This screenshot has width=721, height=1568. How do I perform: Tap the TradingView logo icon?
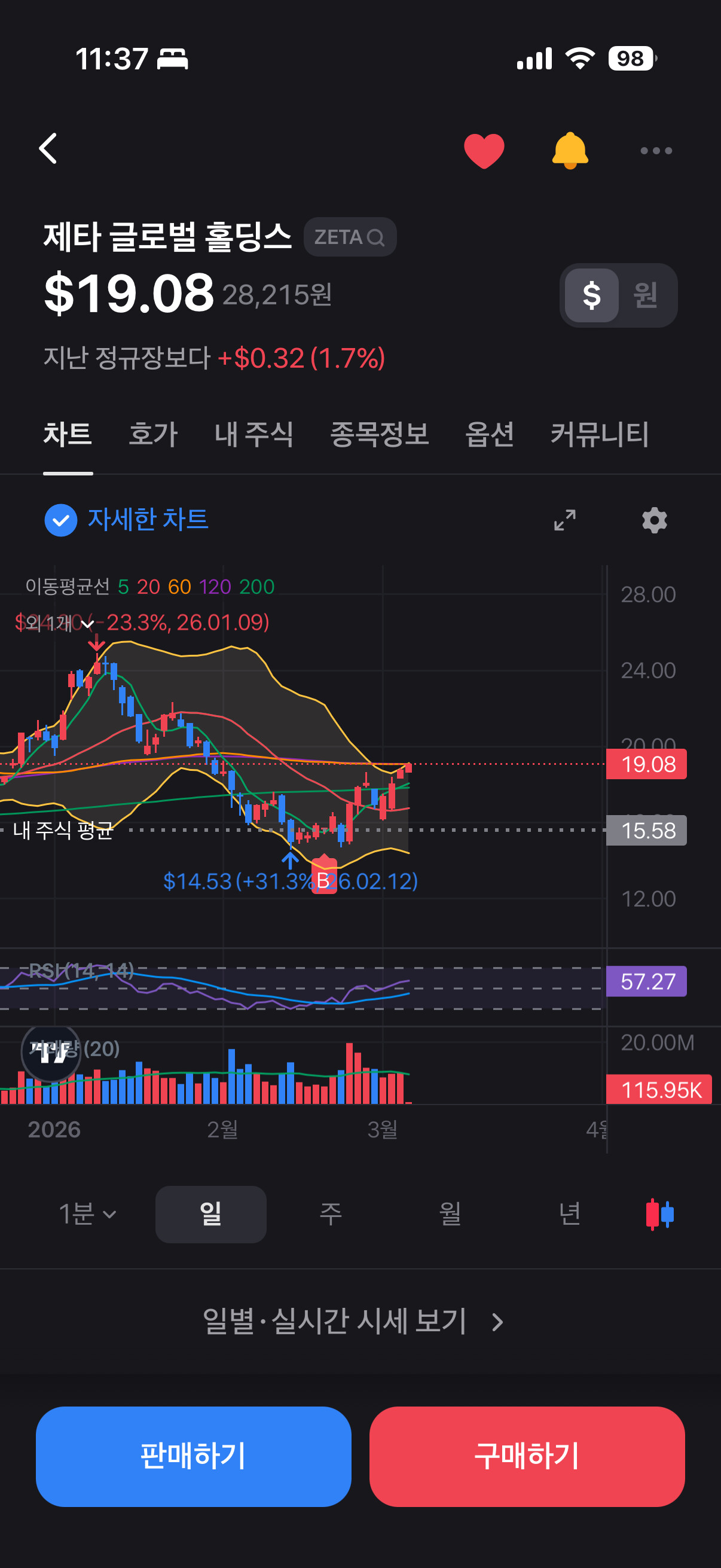pyautogui.click(x=51, y=1051)
